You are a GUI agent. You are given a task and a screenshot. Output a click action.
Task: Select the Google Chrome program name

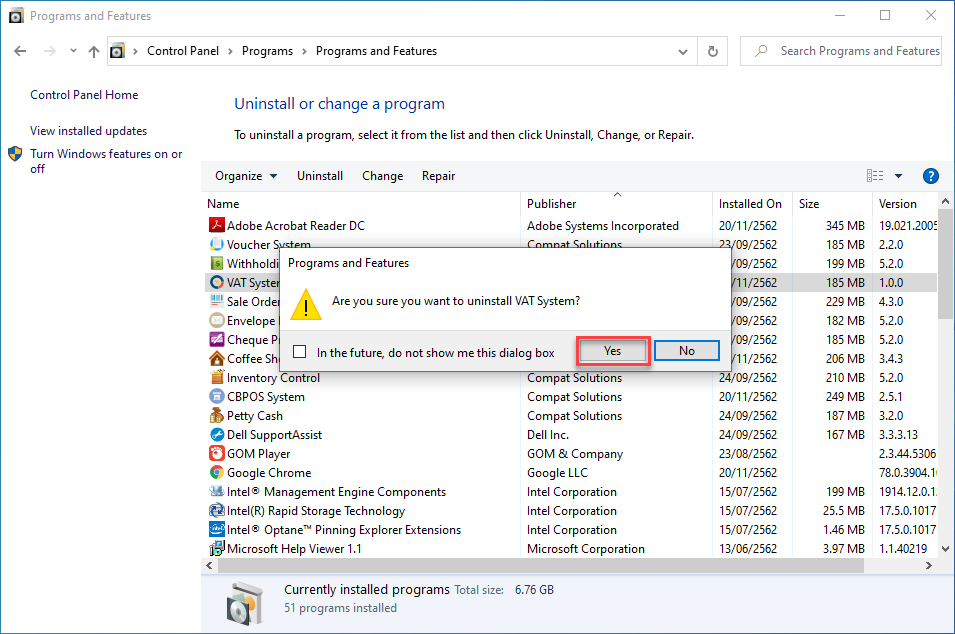[x=269, y=473]
